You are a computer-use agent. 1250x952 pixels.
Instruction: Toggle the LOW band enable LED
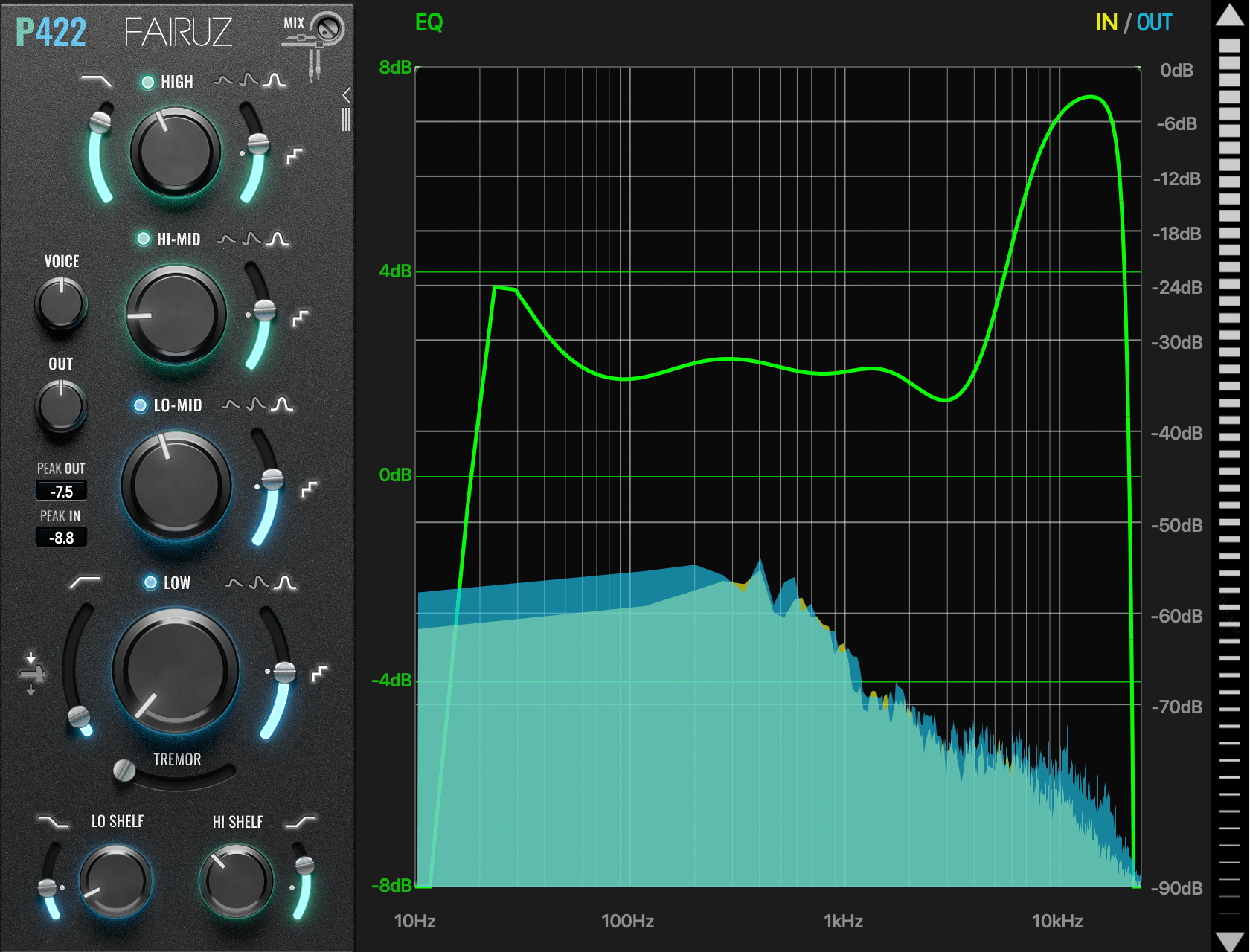[x=150, y=582]
